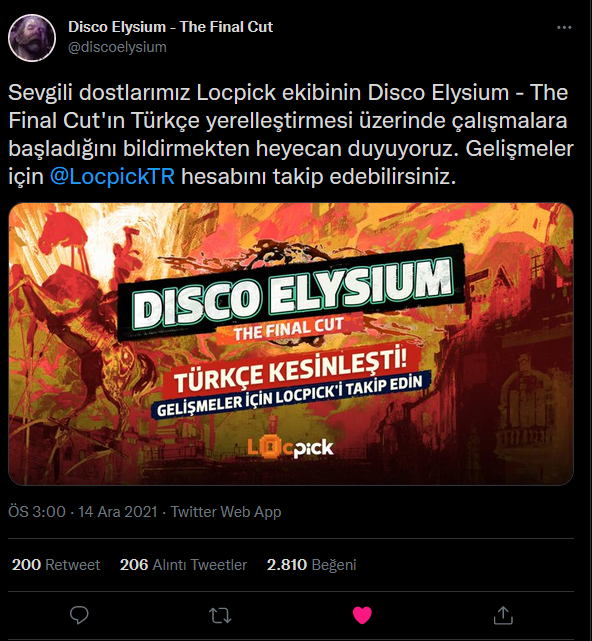592x641 pixels.
Task: Open the three-dots more options menu
Action: click(x=564, y=27)
